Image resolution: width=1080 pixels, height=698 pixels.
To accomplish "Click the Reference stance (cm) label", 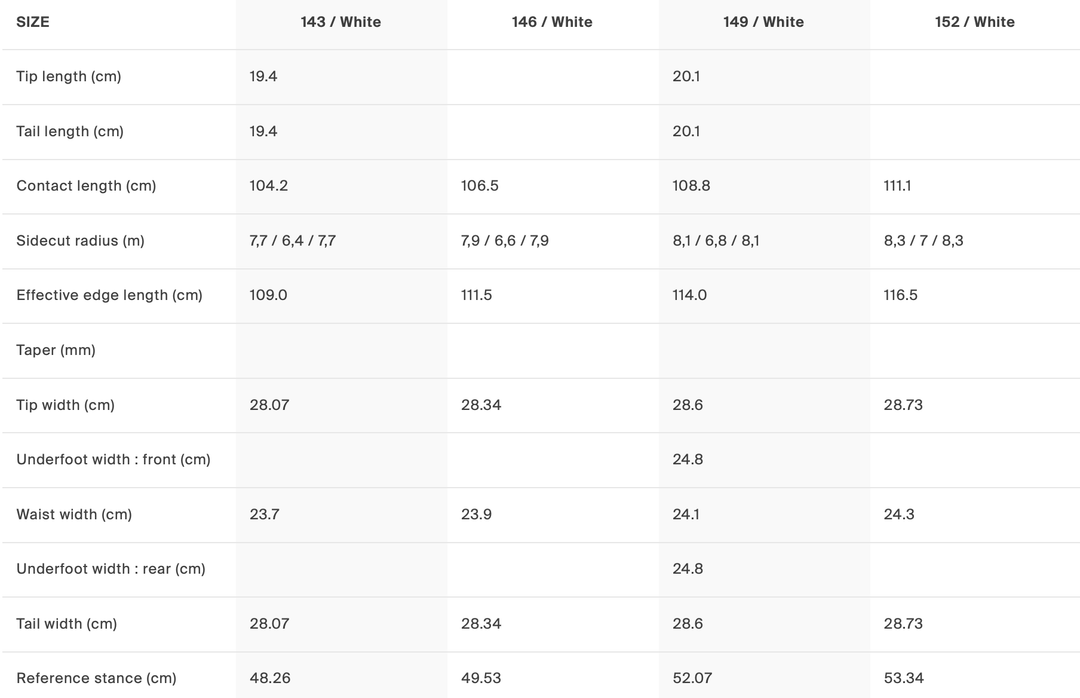I will pyautogui.click(x=96, y=678).
